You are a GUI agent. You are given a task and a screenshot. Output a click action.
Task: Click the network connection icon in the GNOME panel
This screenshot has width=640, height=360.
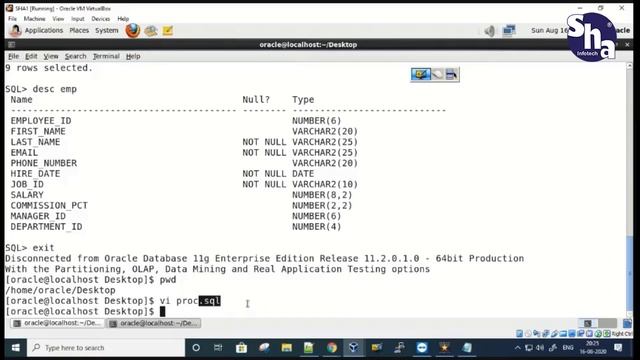[x=509, y=31]
